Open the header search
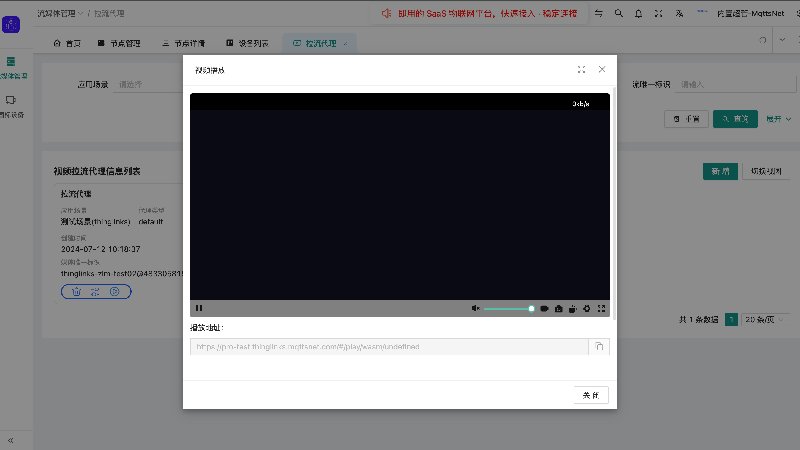The image size is (800, 450). (618, 13)
